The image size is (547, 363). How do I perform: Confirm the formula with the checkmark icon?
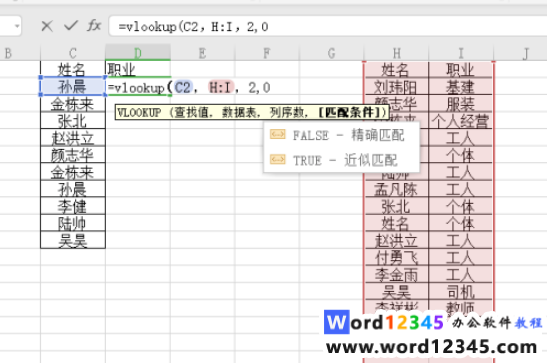click(71, 25)
